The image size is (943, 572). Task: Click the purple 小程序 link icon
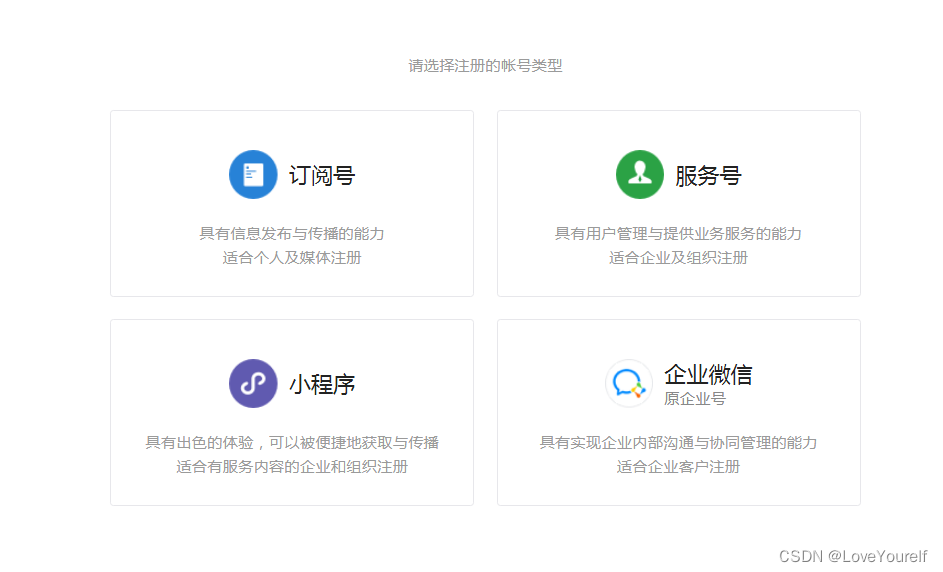click(253, 384)
